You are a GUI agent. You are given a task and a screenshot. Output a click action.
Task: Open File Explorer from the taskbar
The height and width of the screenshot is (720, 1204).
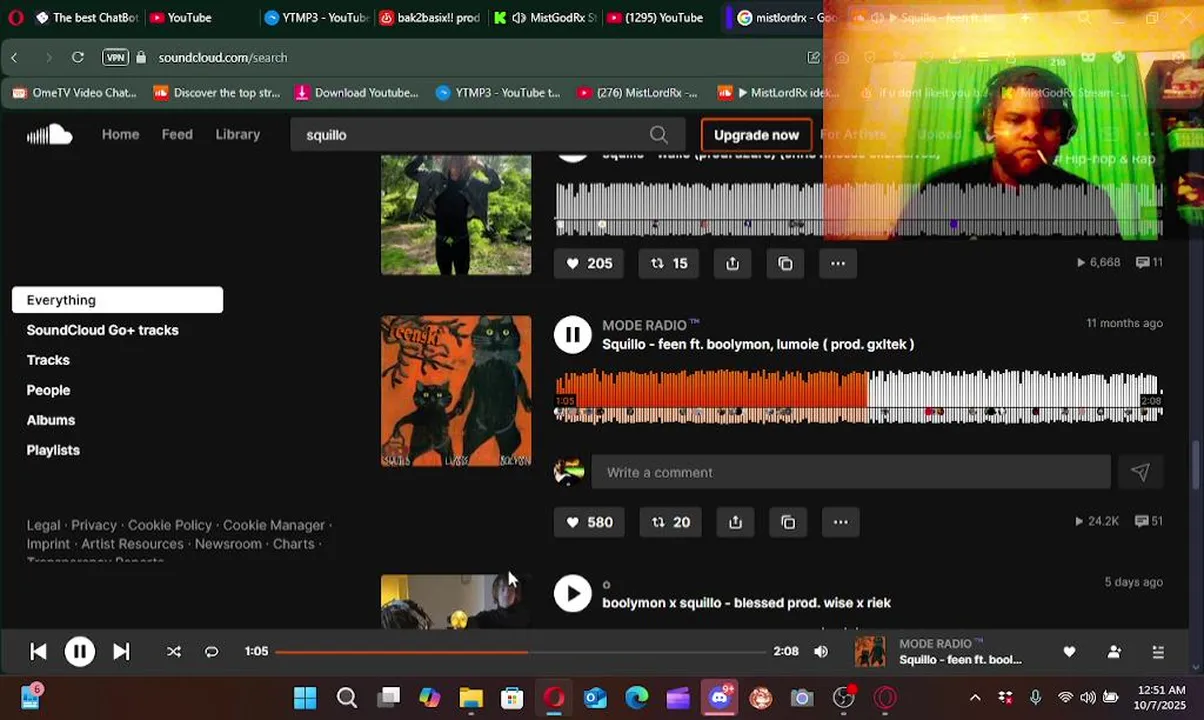pyautogui.click(x=471, y=698)
